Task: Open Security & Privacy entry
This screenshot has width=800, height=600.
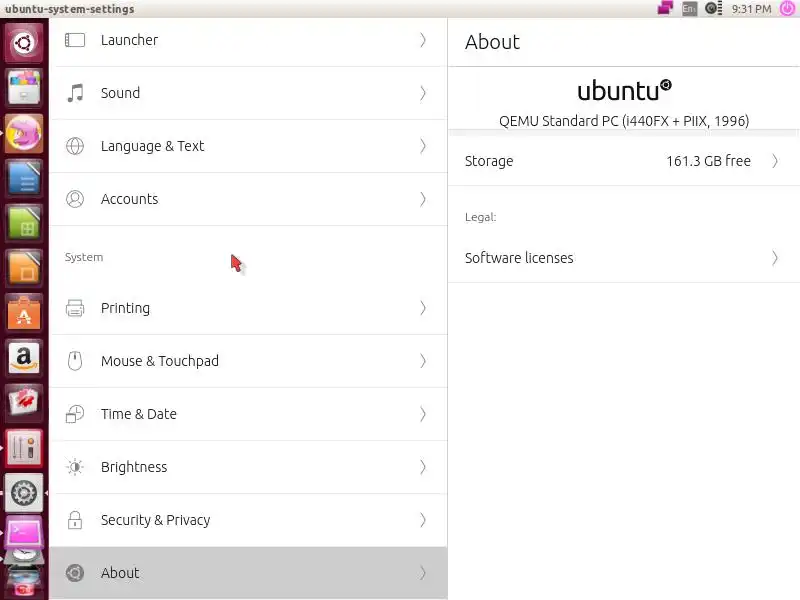Action: pyautogui.click(x=248, y=520)
